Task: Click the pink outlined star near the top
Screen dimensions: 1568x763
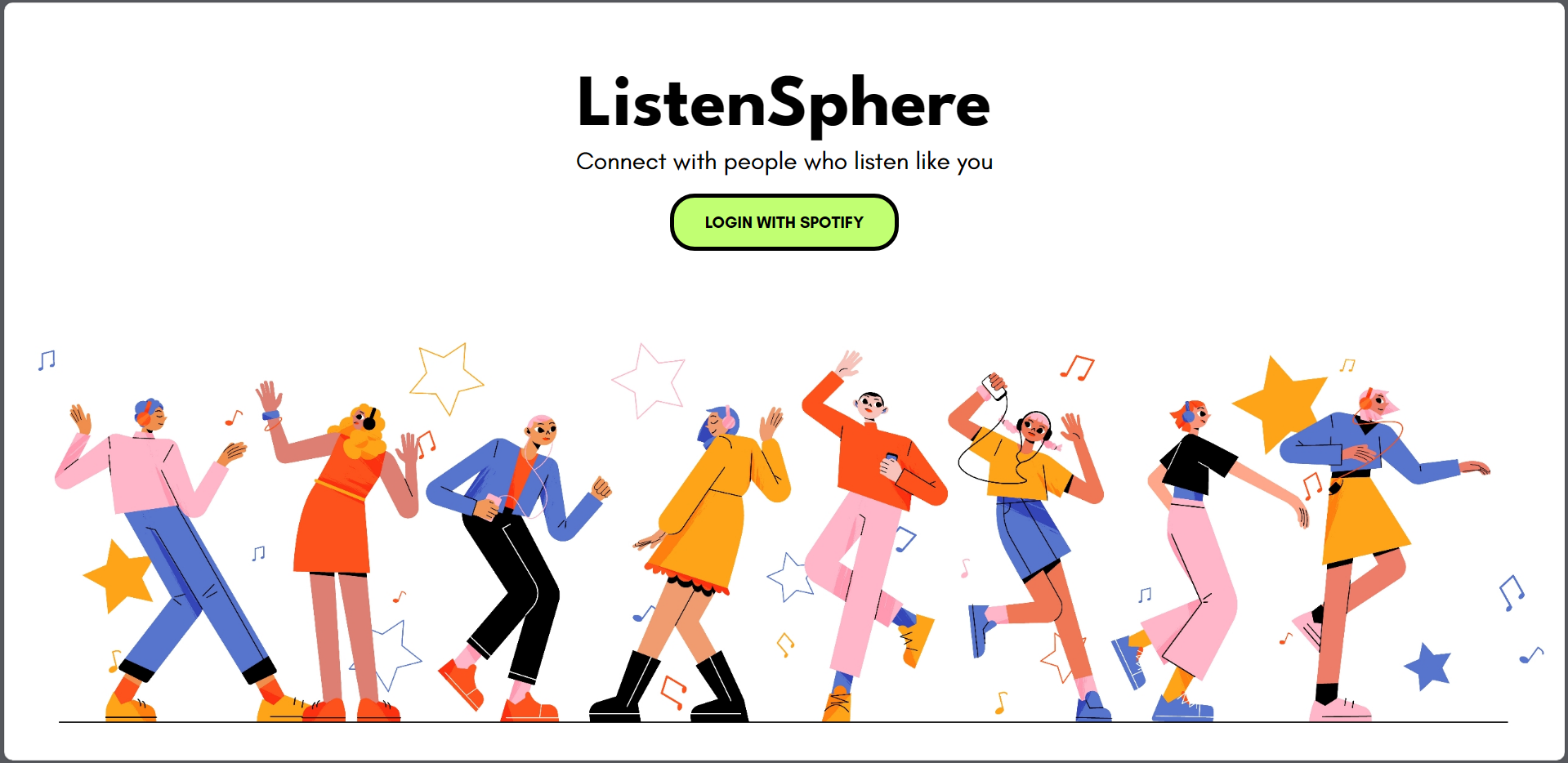Action: click(x=649, y=380)
